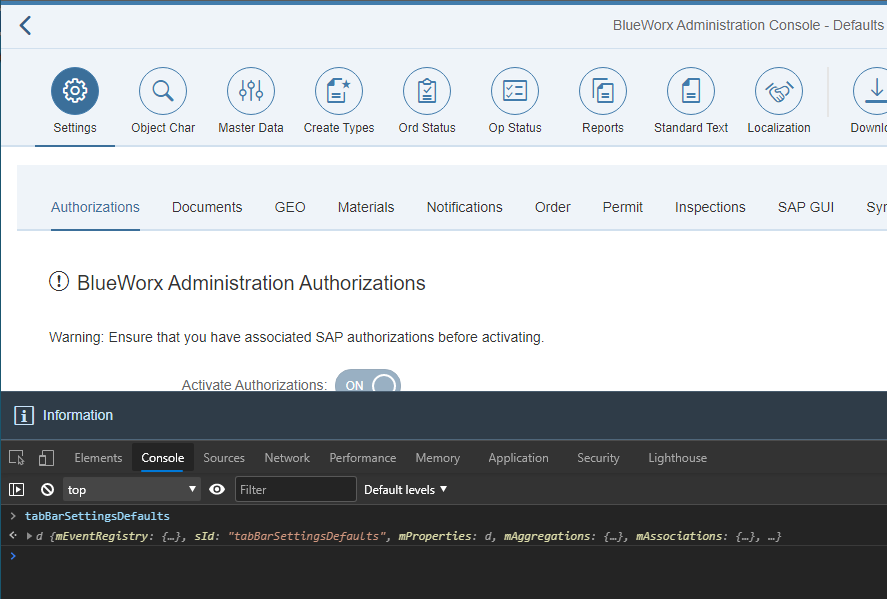887x599 pixels.
Task: Switch to DevTools Performance panel
Action: pos(363,458)
